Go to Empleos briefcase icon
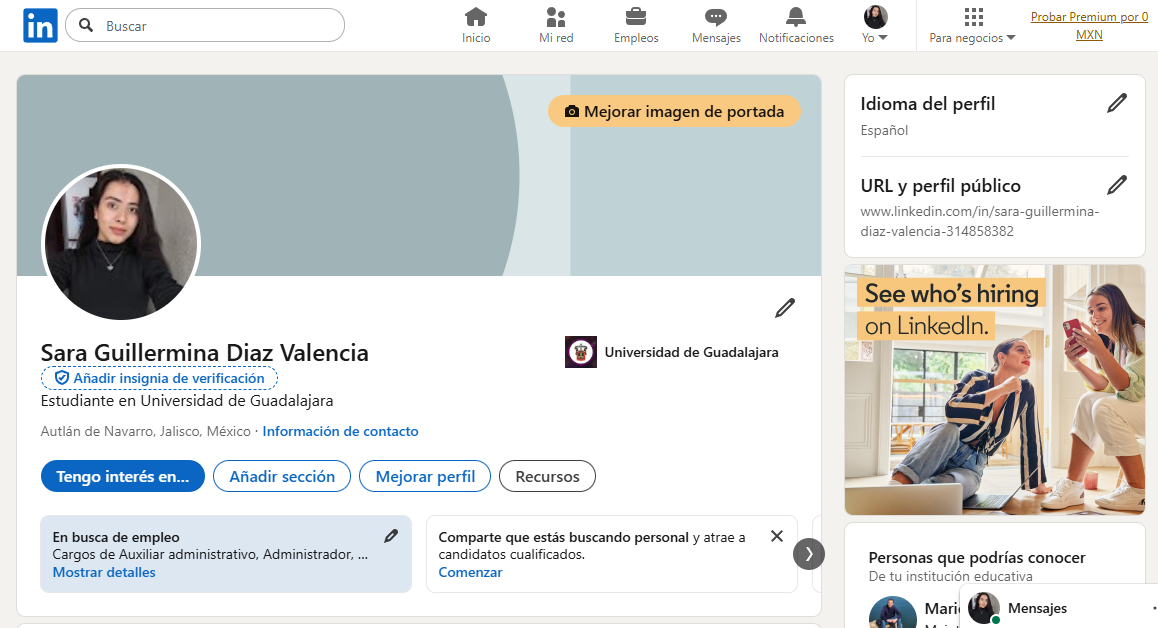The width and height of the screenshot is (1158, 628). pyautogui.click(x=636, y=17)
